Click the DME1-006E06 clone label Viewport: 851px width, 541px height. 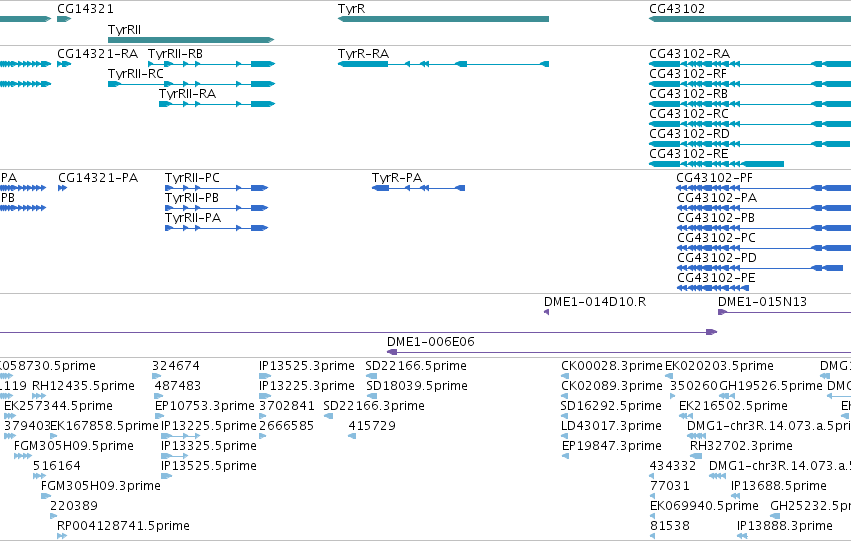point(430,342)
